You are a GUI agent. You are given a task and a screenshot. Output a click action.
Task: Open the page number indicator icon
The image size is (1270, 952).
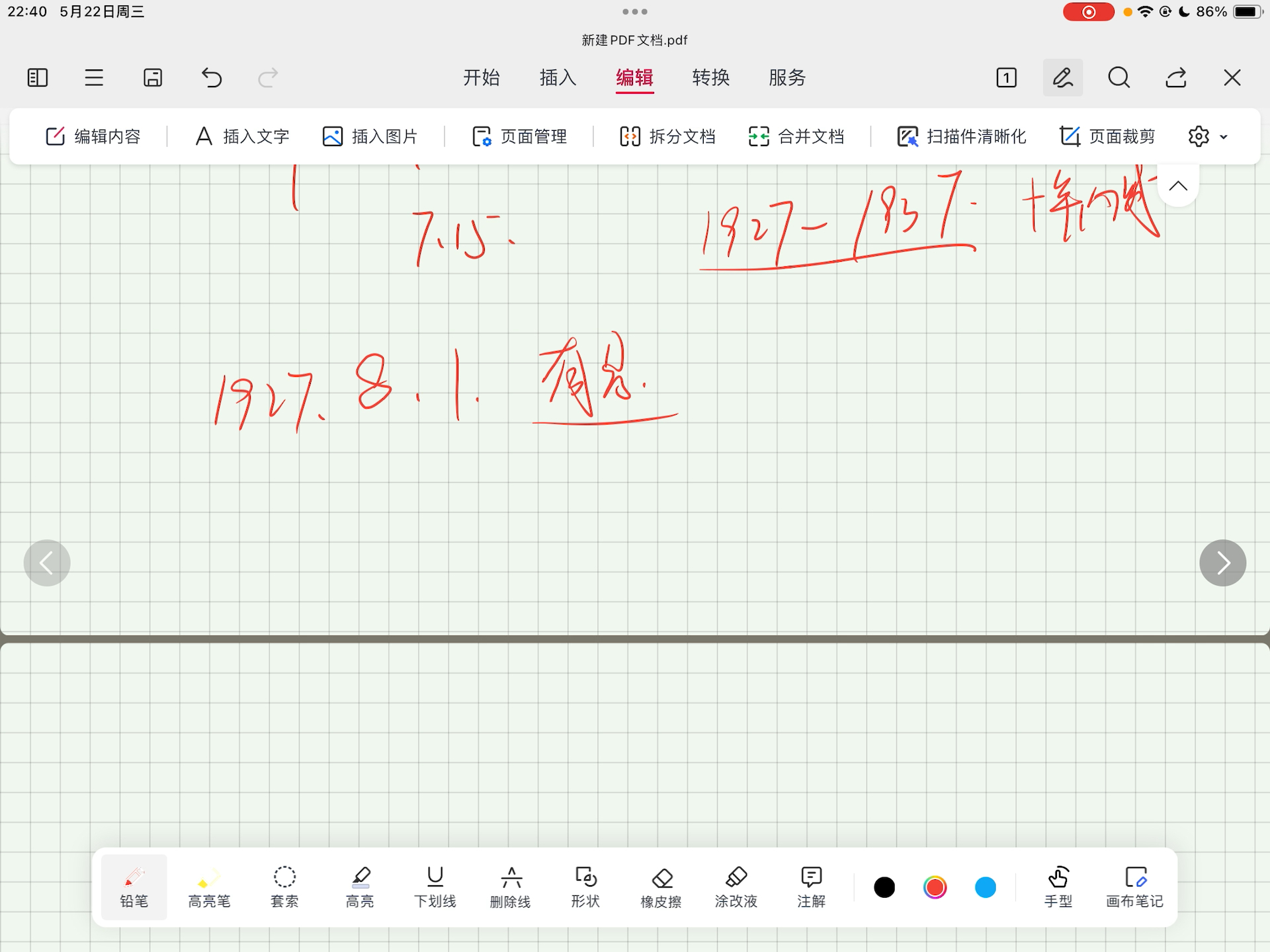pyautogui.click(x=1006, y=78)
